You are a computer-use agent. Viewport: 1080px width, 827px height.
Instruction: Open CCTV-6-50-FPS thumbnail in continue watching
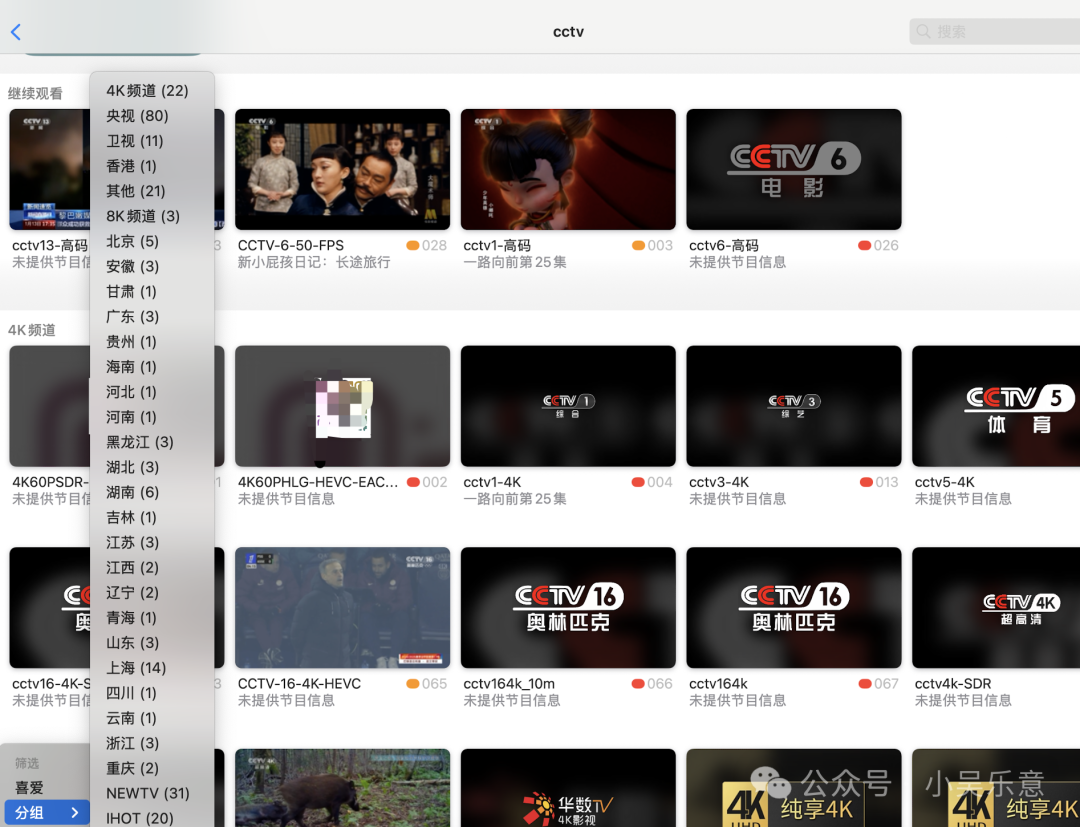coord(342,169)
